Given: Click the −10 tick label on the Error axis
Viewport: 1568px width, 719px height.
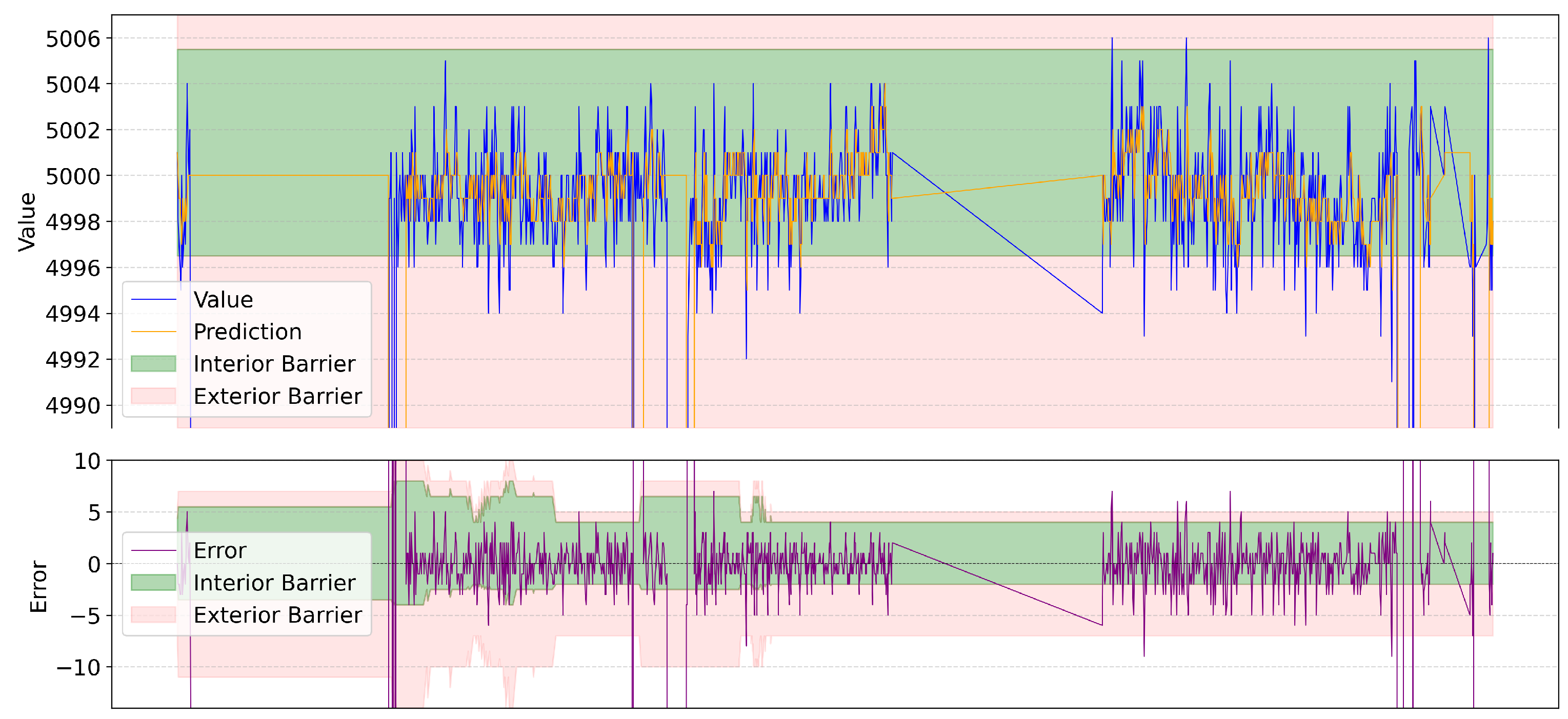Looking at the screenshot, I should 78,667.
